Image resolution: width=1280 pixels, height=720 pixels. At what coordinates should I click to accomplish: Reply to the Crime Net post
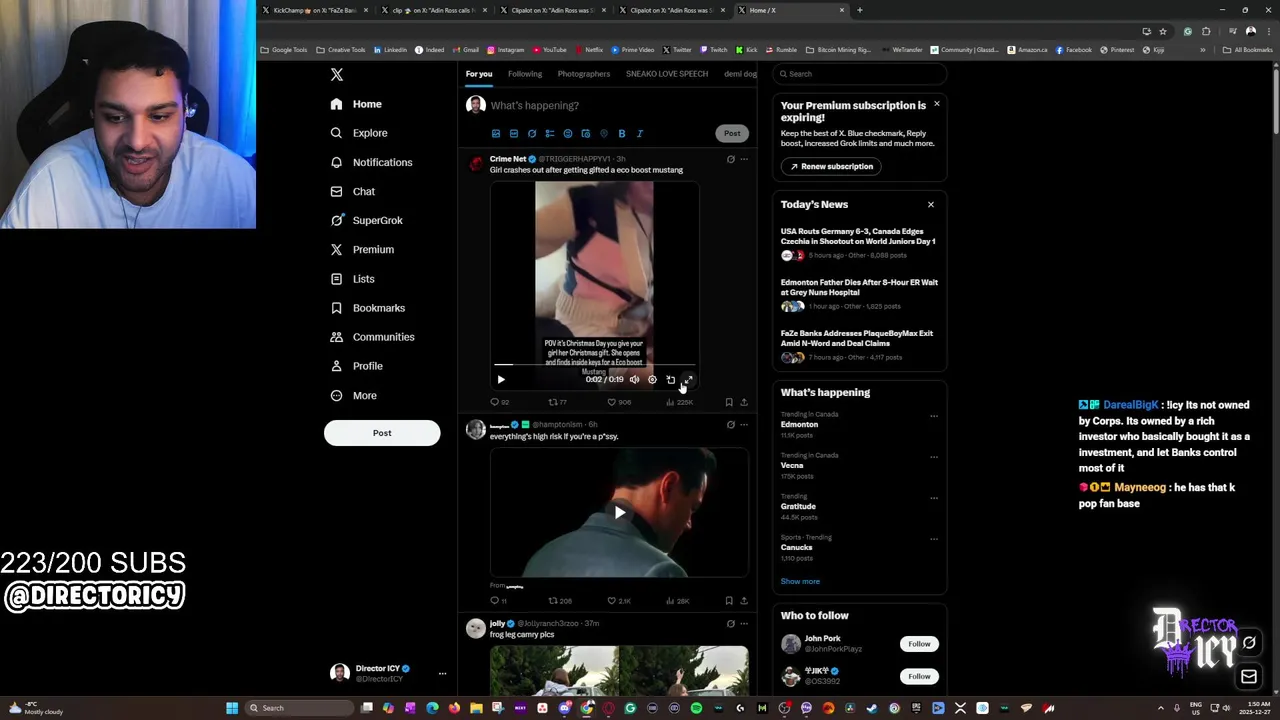[x=498, y=402]
